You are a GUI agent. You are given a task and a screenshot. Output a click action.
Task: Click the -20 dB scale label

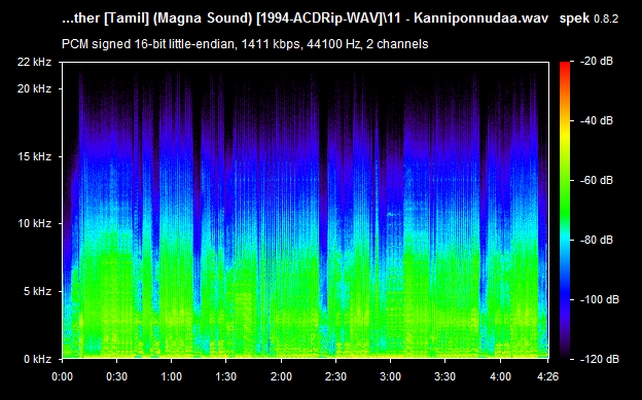(x=597, y=61)
